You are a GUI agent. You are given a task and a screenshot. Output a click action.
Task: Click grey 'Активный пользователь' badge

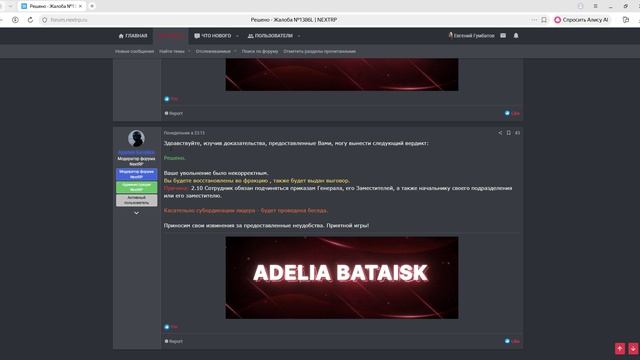pyautogui.click(x=136, y=200)
